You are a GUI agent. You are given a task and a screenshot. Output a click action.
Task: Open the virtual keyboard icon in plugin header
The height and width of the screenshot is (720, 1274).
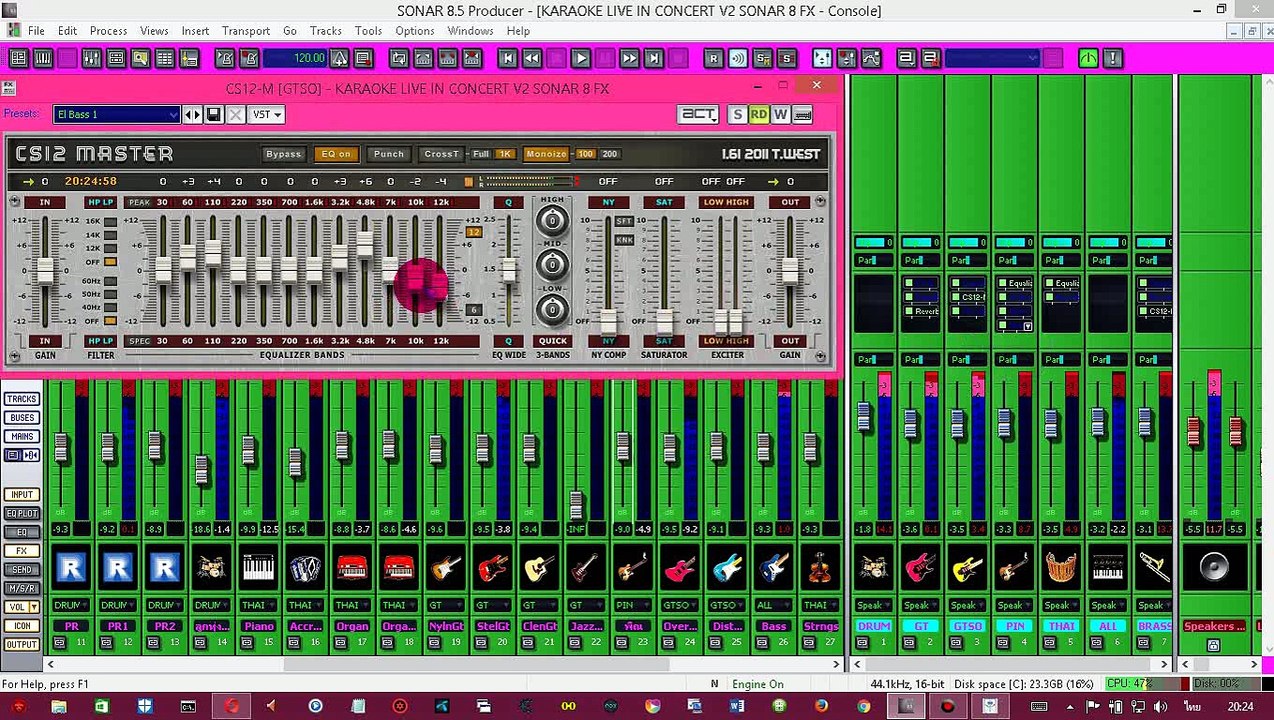pos(802,115)
